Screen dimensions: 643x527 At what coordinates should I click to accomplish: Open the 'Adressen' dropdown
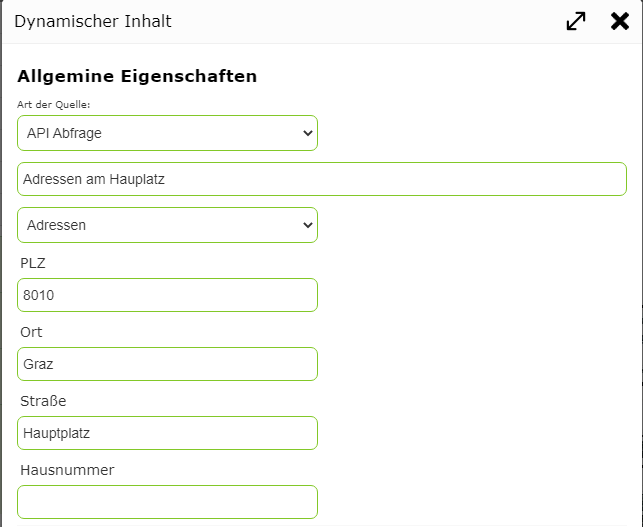click(167, 225)
